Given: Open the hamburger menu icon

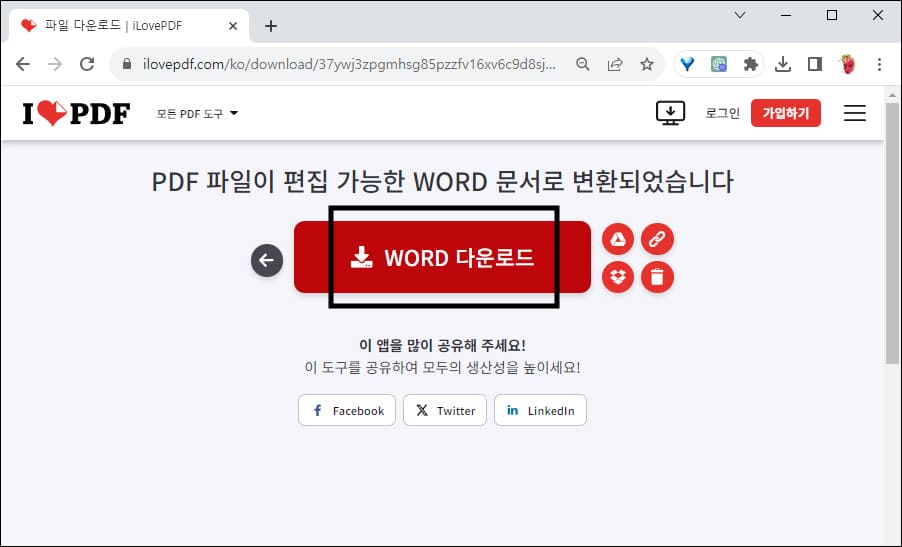Looking at the screenshot, I should click(x=855, y=113).
